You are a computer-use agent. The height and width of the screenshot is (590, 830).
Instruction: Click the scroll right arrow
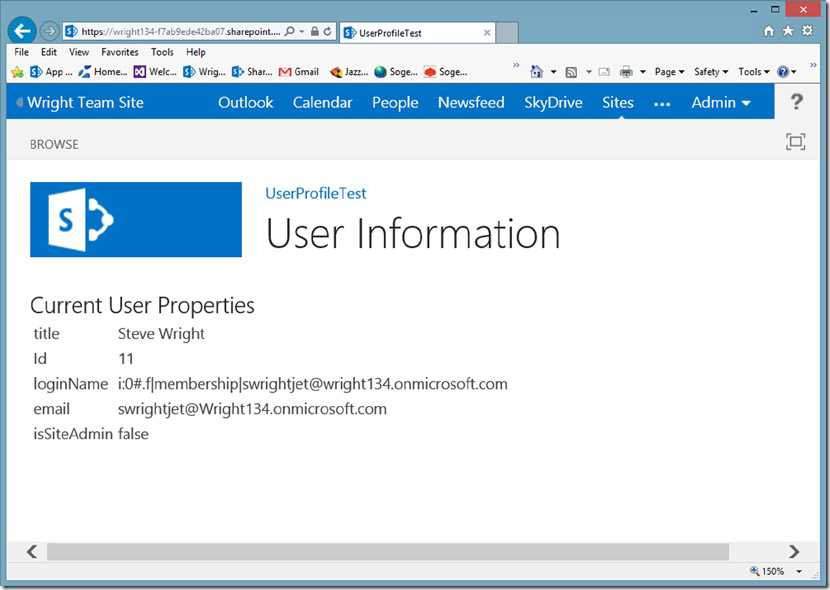coord(793,551)
